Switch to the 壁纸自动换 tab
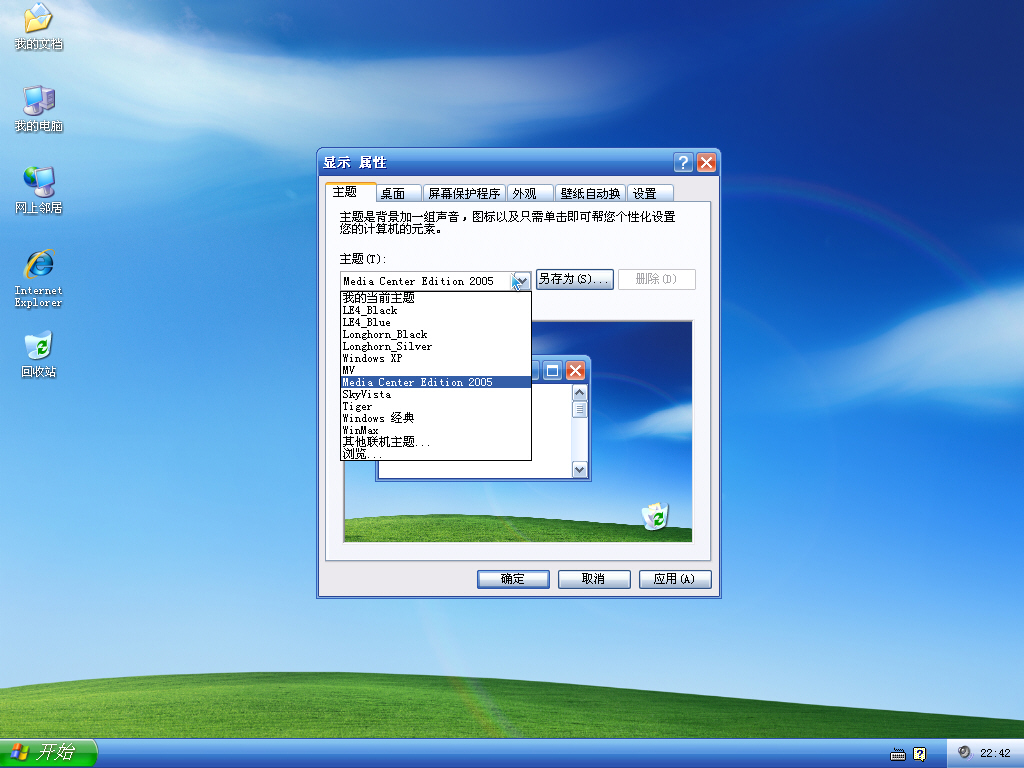Viewport: 1024px width, 768px height. [x=590, y=193]
